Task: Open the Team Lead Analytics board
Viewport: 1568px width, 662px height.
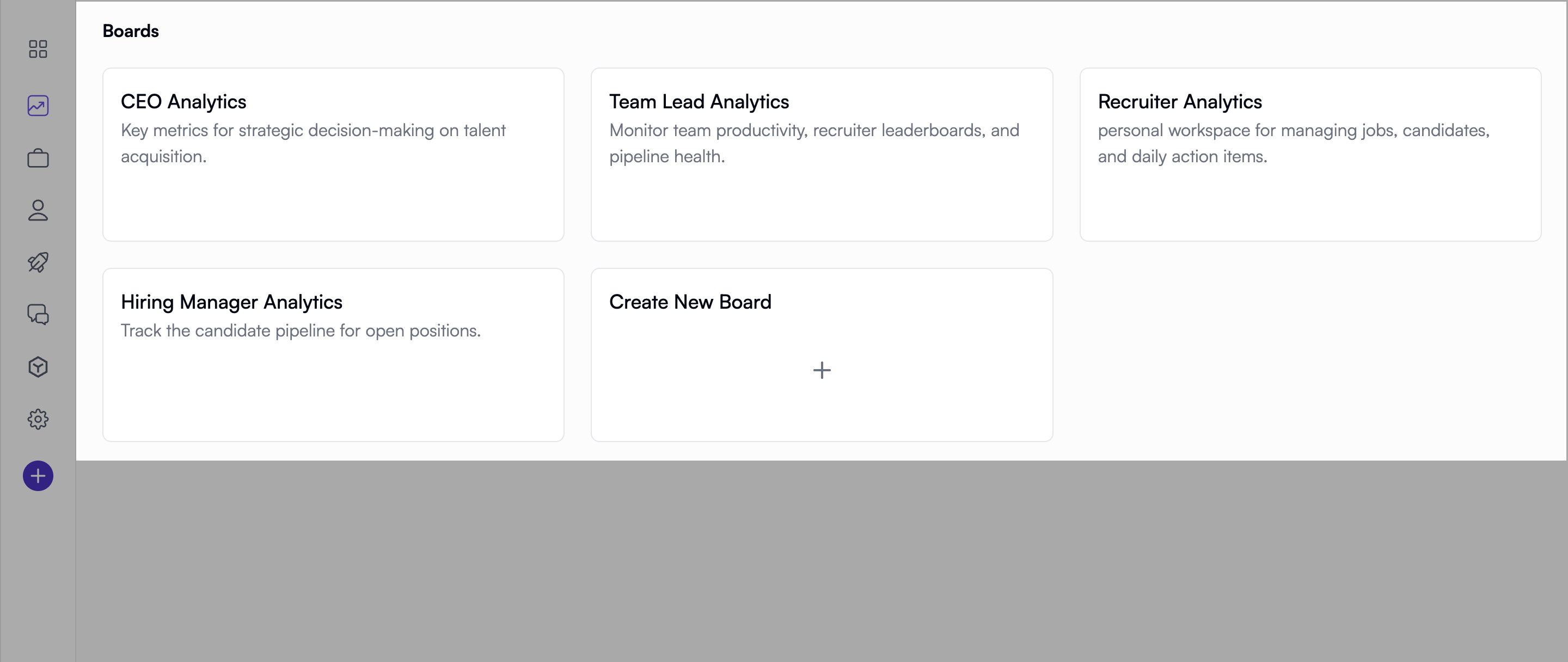Action: (x=821, y=155)
